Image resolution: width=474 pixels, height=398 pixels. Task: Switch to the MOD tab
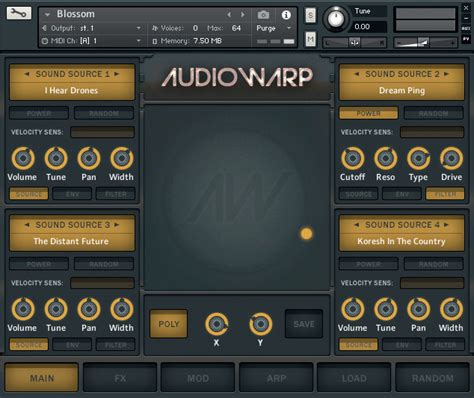(x=198, y=378)
